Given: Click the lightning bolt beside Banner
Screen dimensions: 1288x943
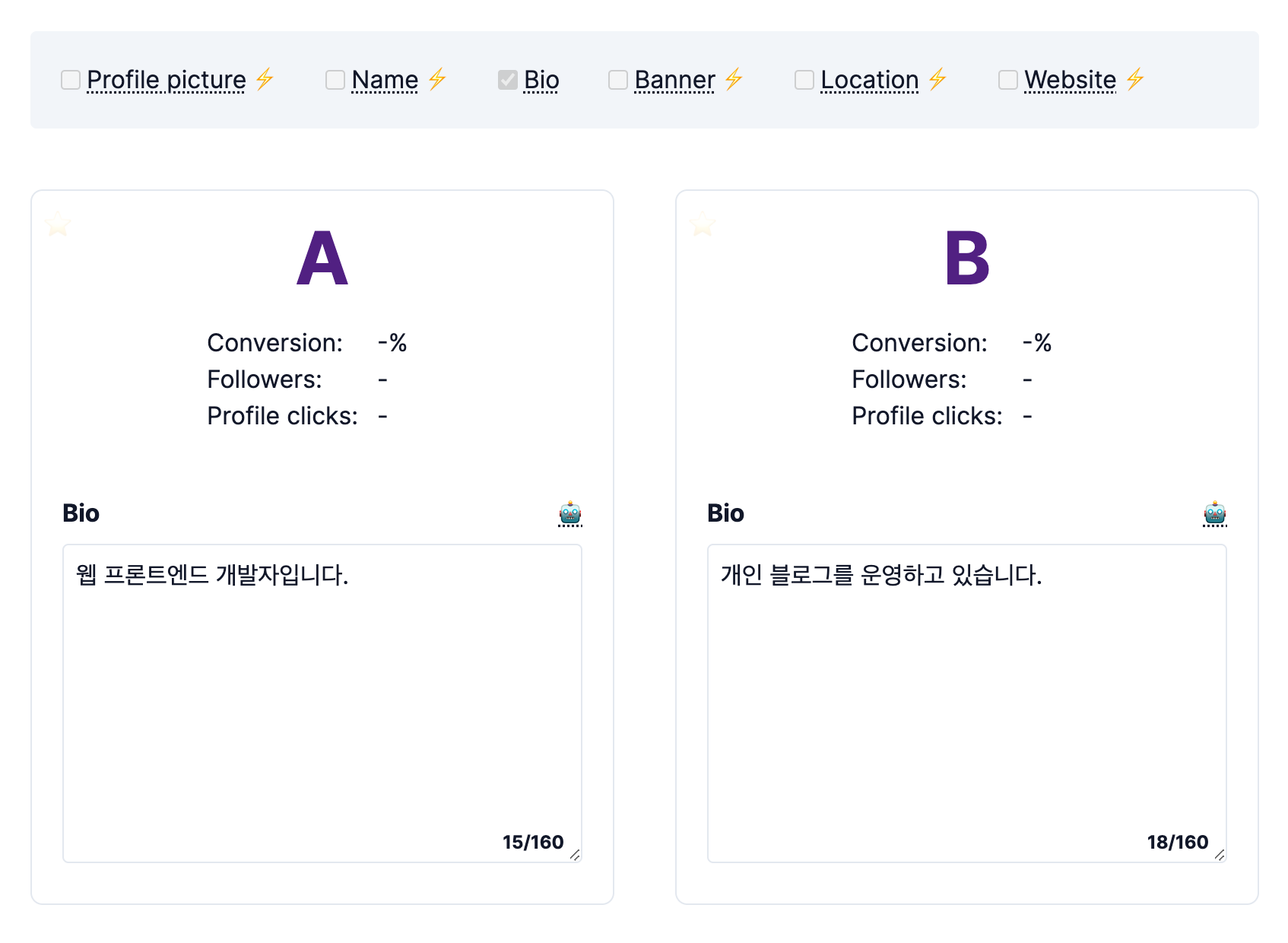Looking at the screenshot, I should pyautogui.click(x=734, y=79).
